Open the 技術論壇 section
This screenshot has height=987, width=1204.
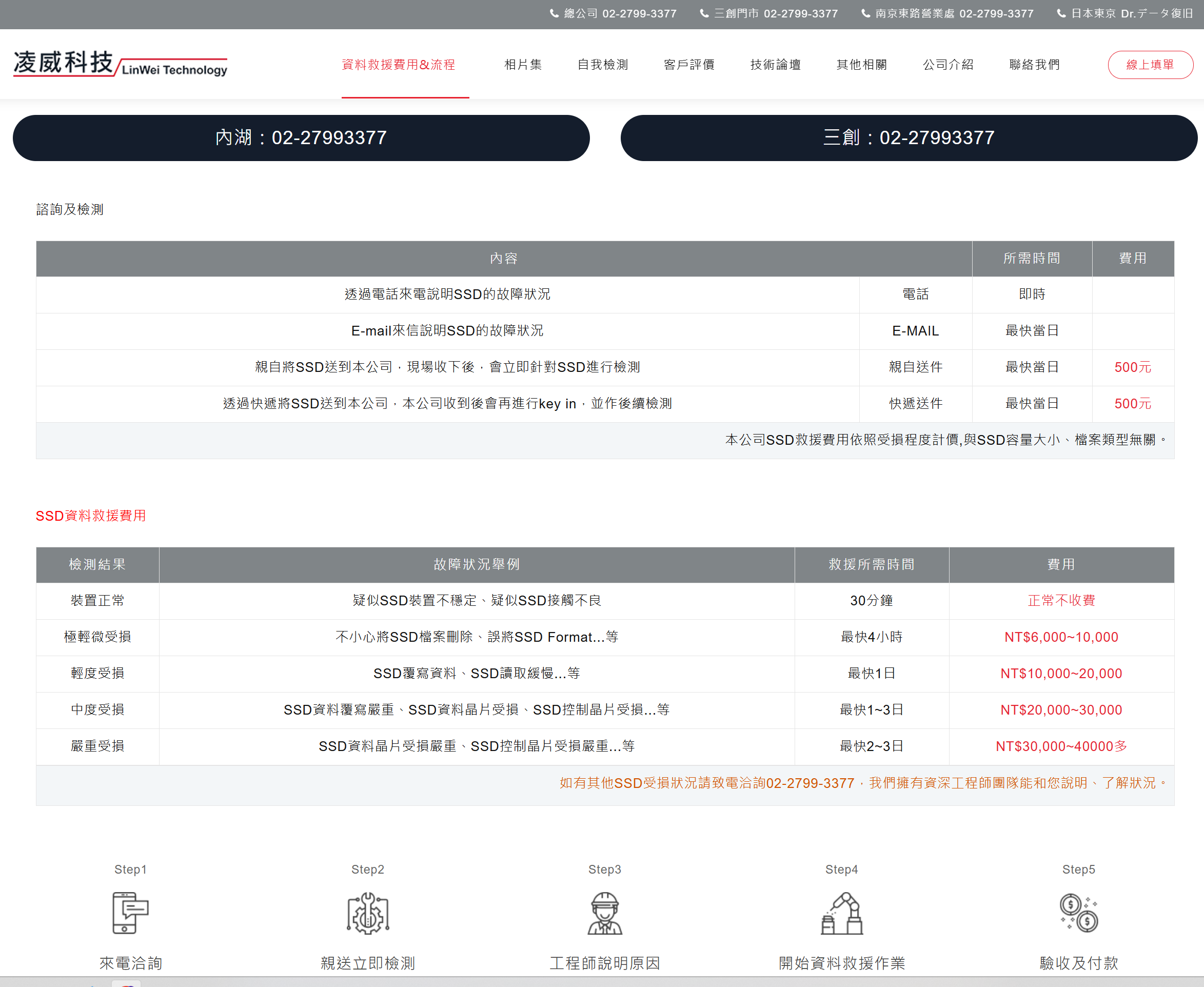pyautogui.click(x=775, y=65)
